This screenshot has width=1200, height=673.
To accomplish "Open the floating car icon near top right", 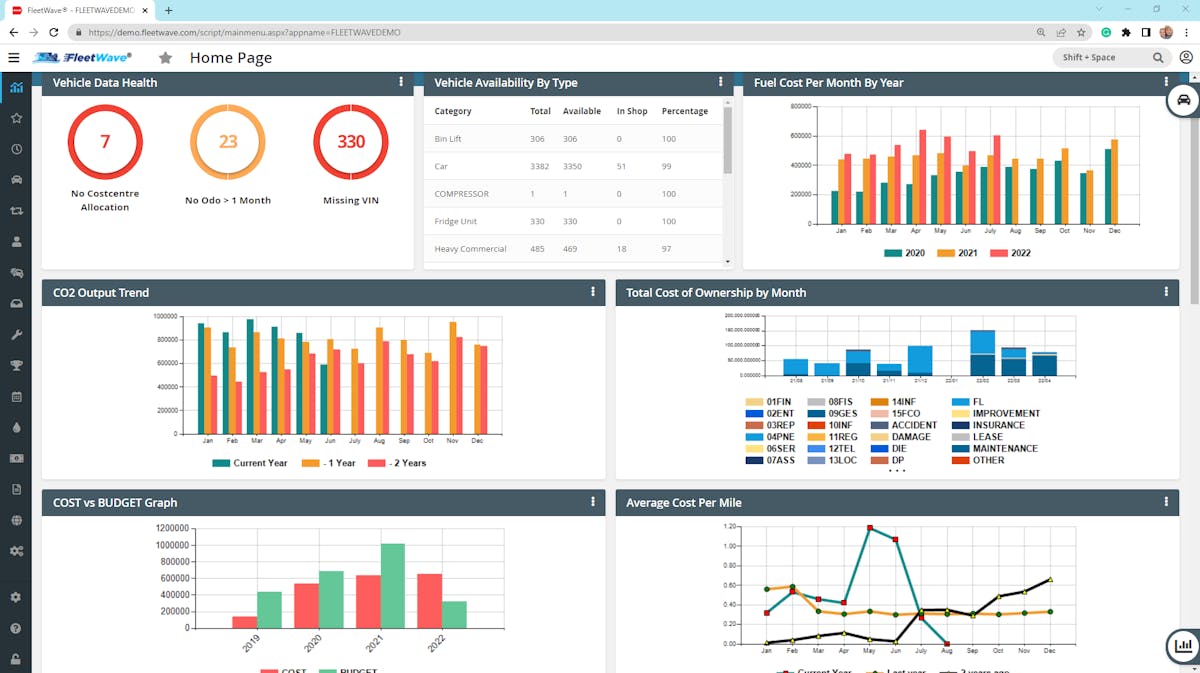I will point(1184,100).
